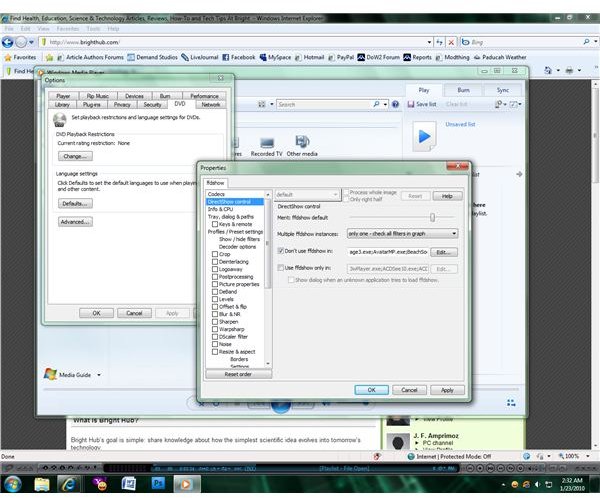This screenshot has height=498, width=600.
Task: Expand Media Guide dropdown arrow
Action: pos(99,375)
